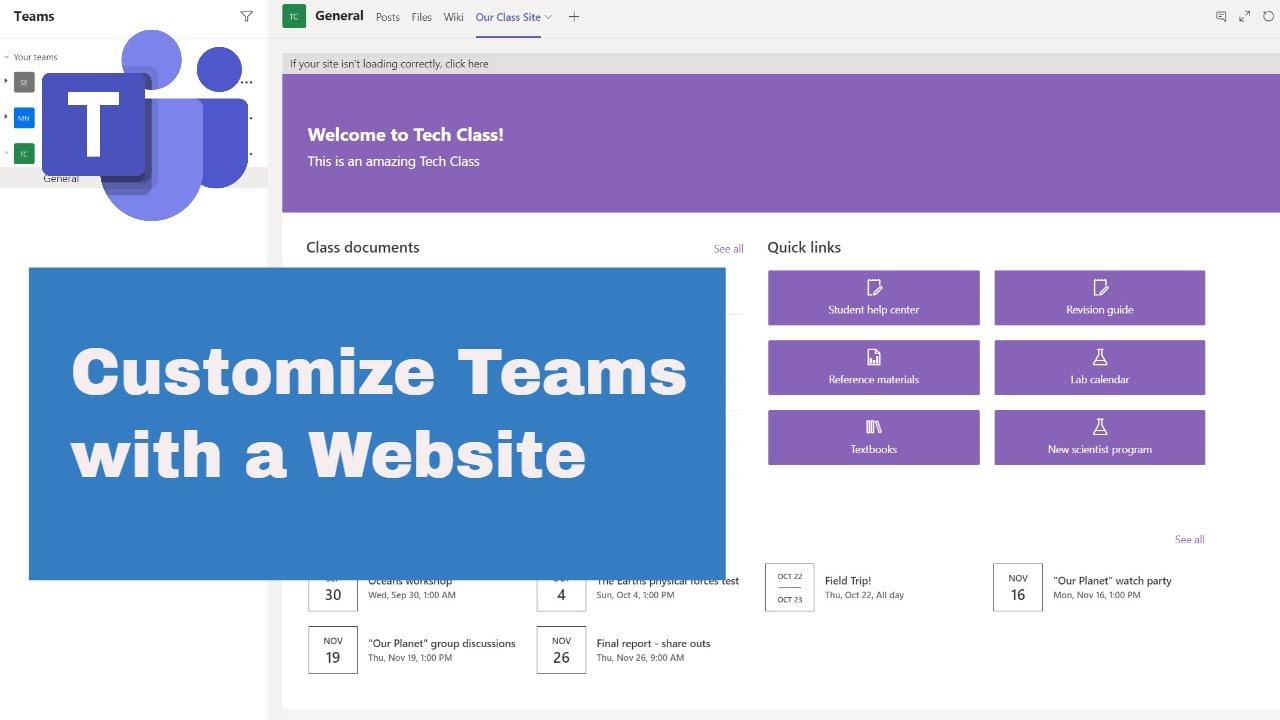Click the 'Wed, Sep 30, 1:00 AM' event time
This screenshot has width=1280, height=720.
412,595
